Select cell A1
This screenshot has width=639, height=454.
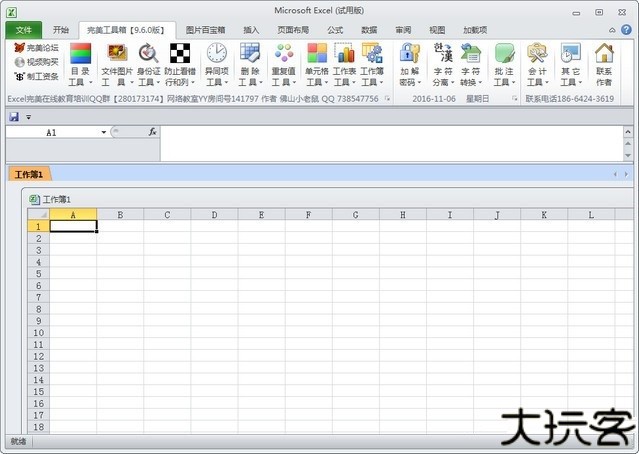(x=73, y=226)
